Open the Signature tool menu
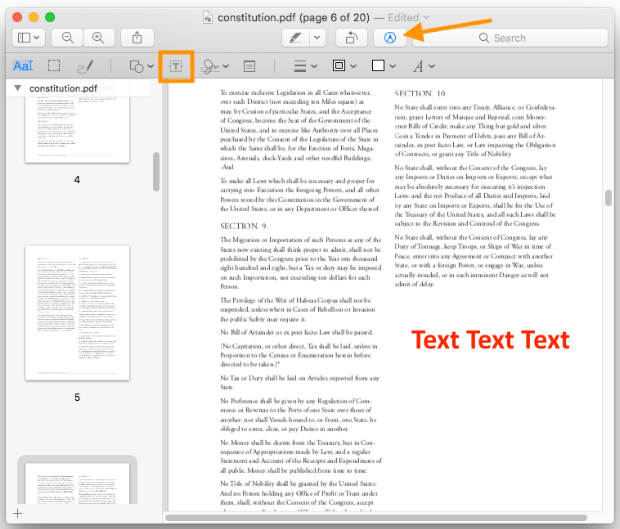The image size is (620, 529). tap(215, 66)
